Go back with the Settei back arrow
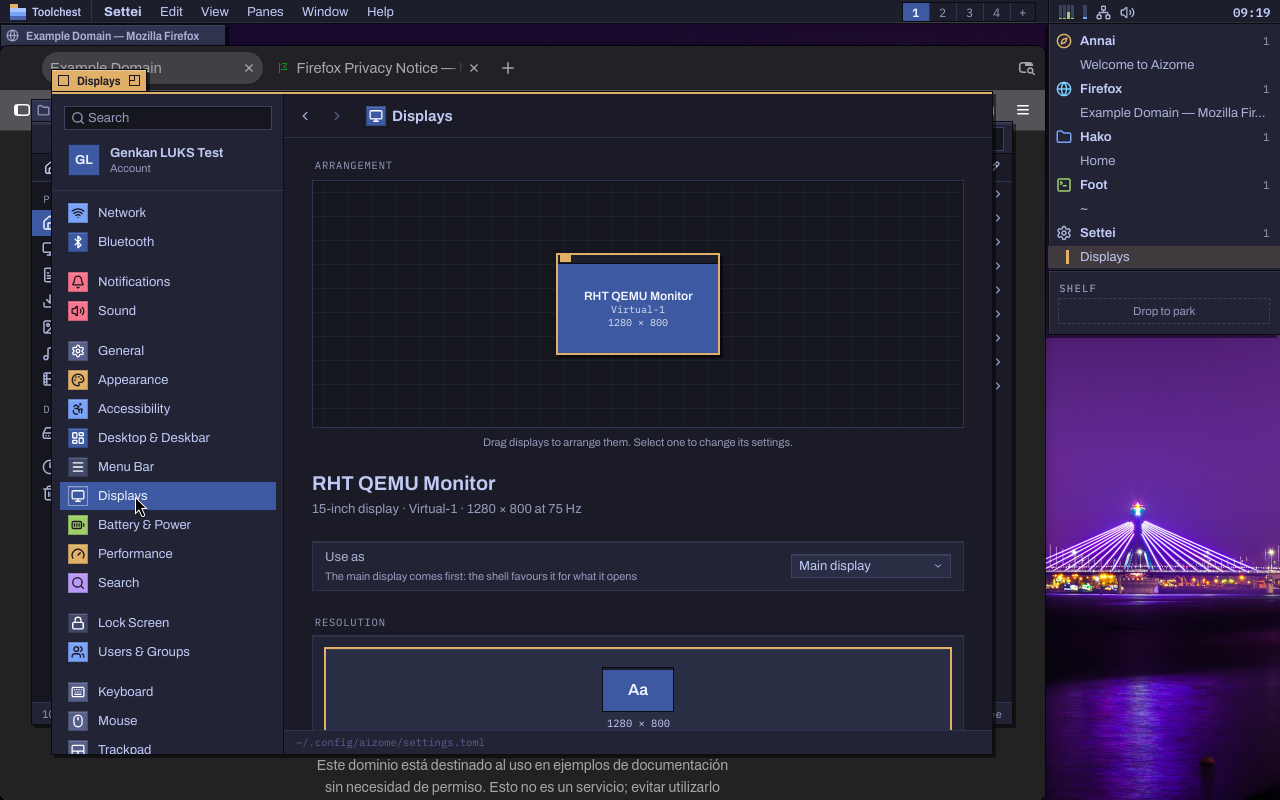 pos(305,116)
